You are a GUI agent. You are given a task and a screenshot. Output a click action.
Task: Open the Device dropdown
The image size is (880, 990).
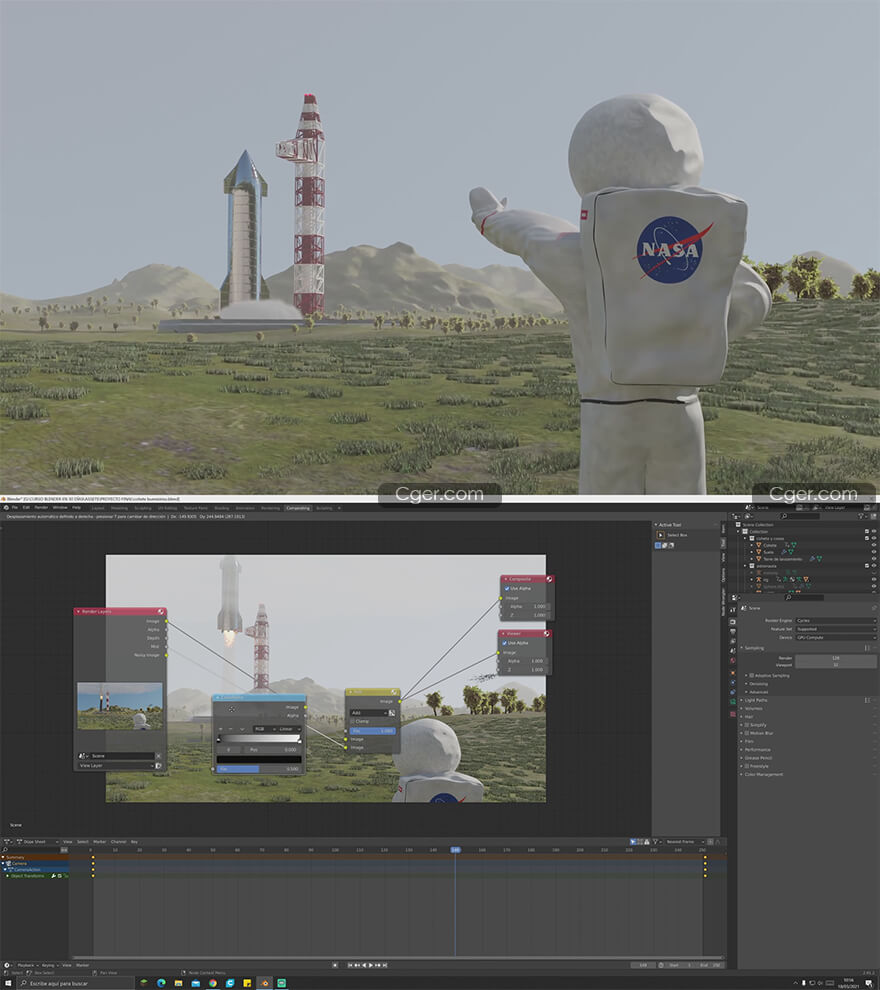coord(836,638)
